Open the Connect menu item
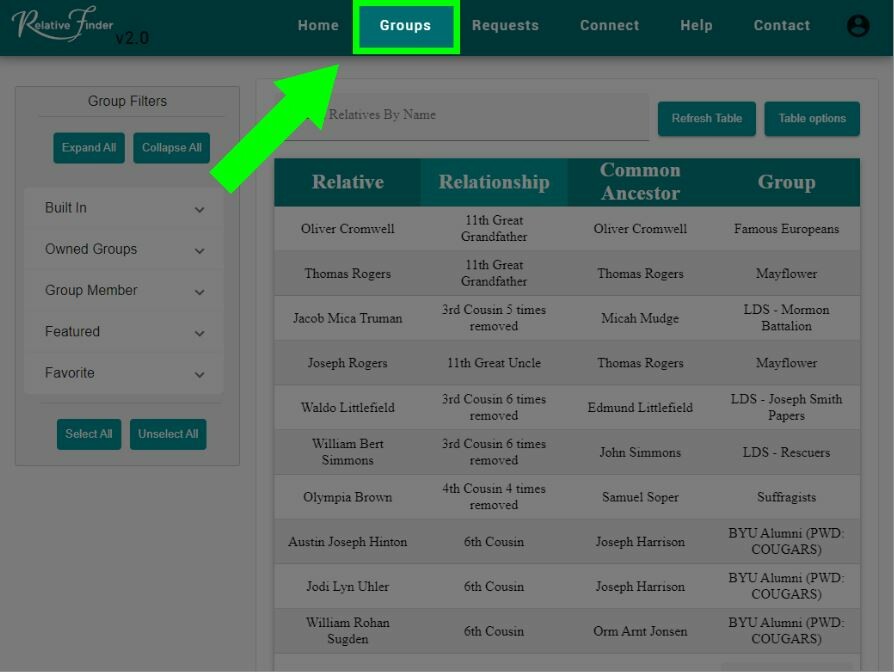This screenshot has width=894, height=672. tap(609, 26)
